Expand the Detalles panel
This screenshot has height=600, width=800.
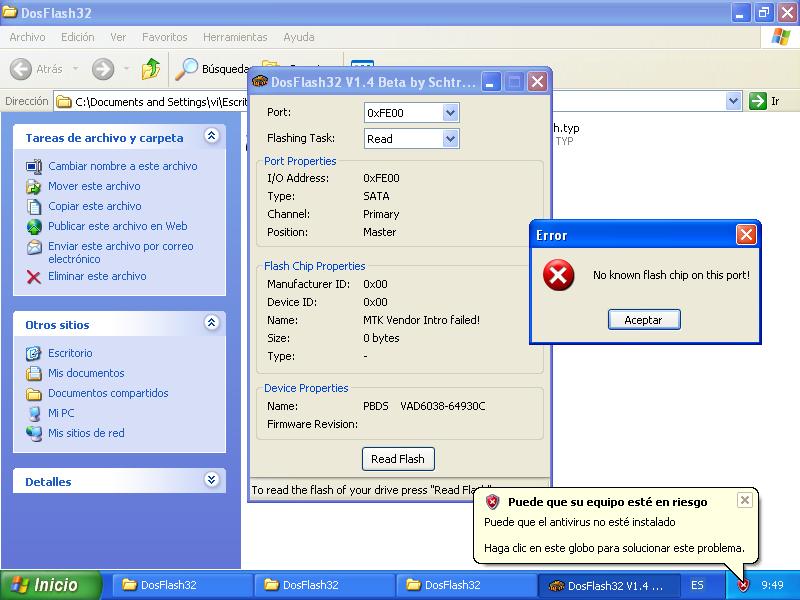click(211, 481)
